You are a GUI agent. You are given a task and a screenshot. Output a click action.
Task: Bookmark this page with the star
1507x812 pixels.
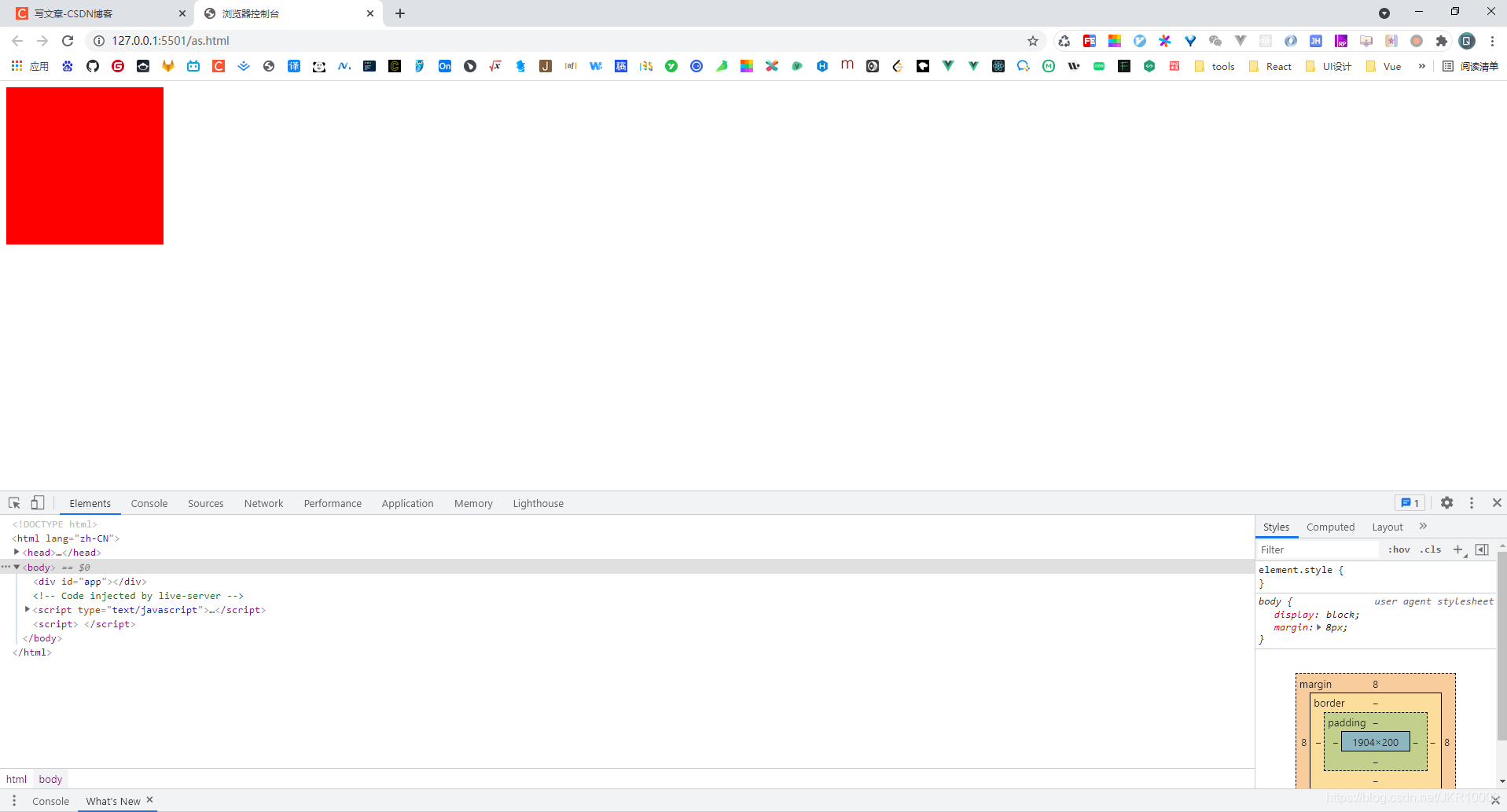click(x=1033, y=41)
